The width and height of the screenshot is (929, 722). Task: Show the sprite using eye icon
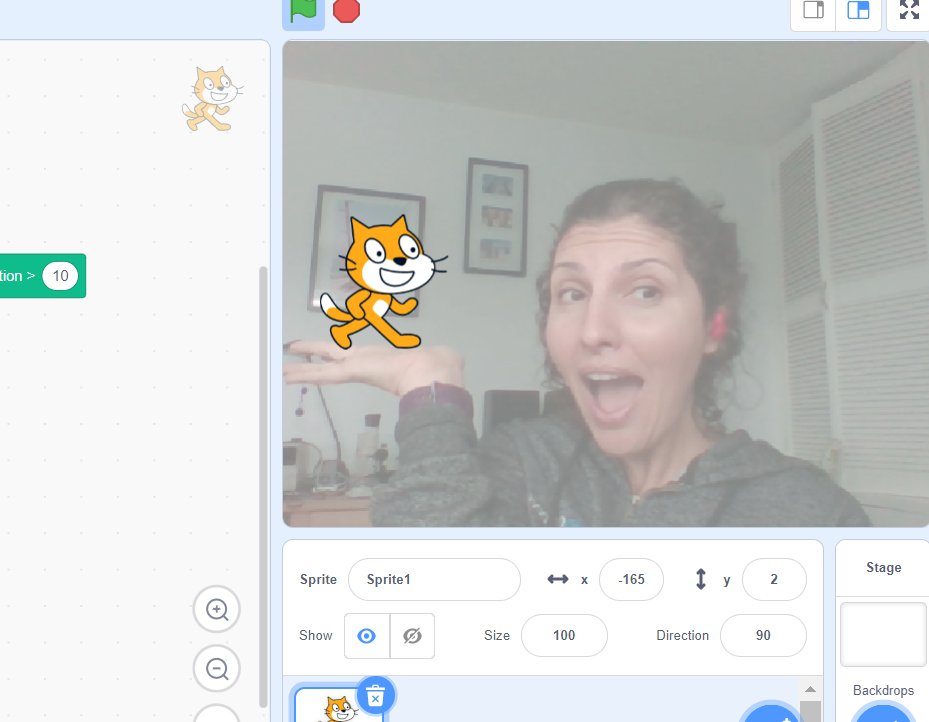point(367,636)
